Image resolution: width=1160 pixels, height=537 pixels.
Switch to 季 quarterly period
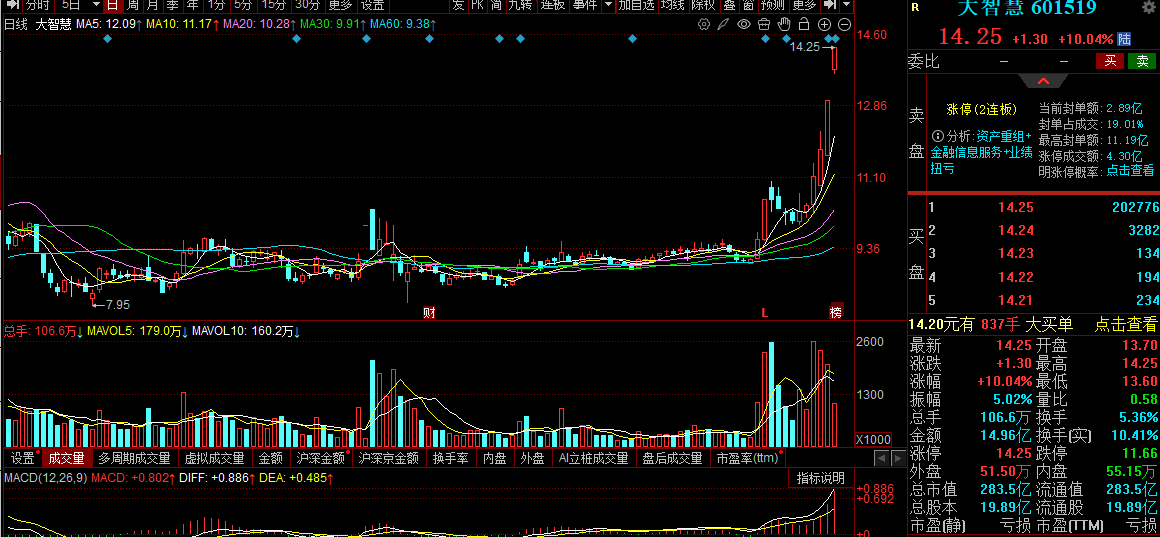pyautogui.click(x=172, y=4)
